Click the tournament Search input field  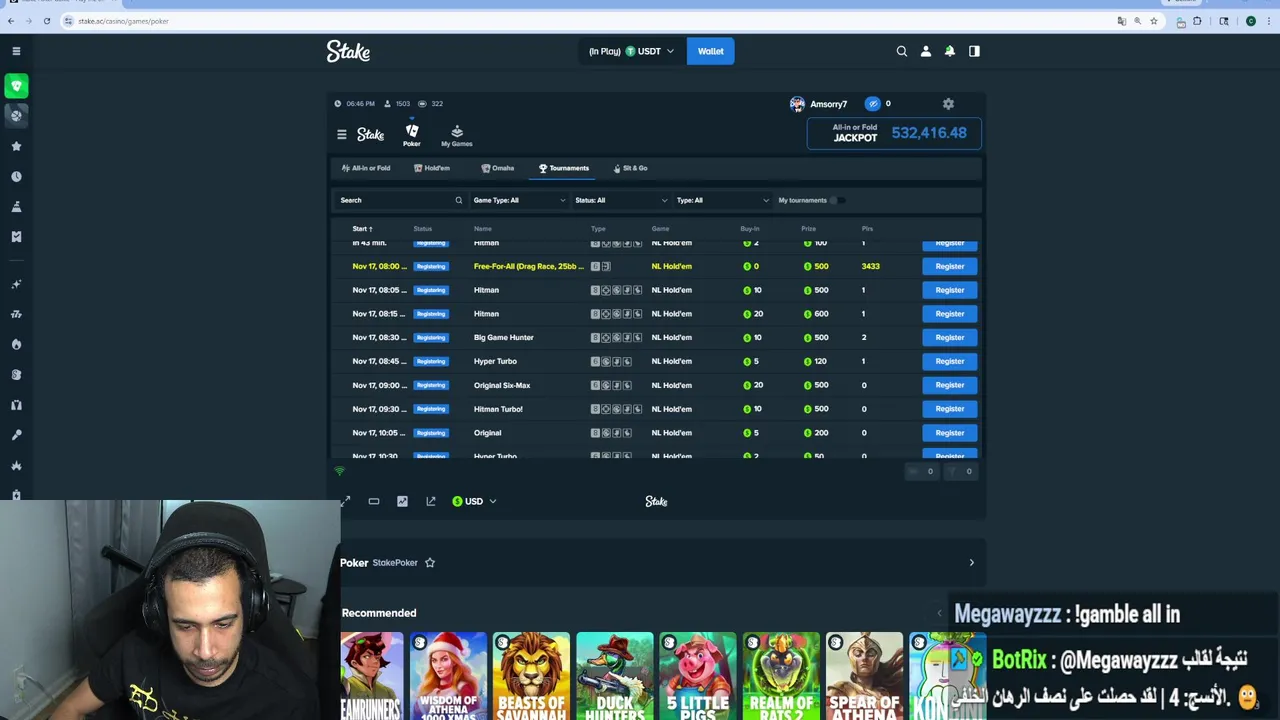coord(402,200)
